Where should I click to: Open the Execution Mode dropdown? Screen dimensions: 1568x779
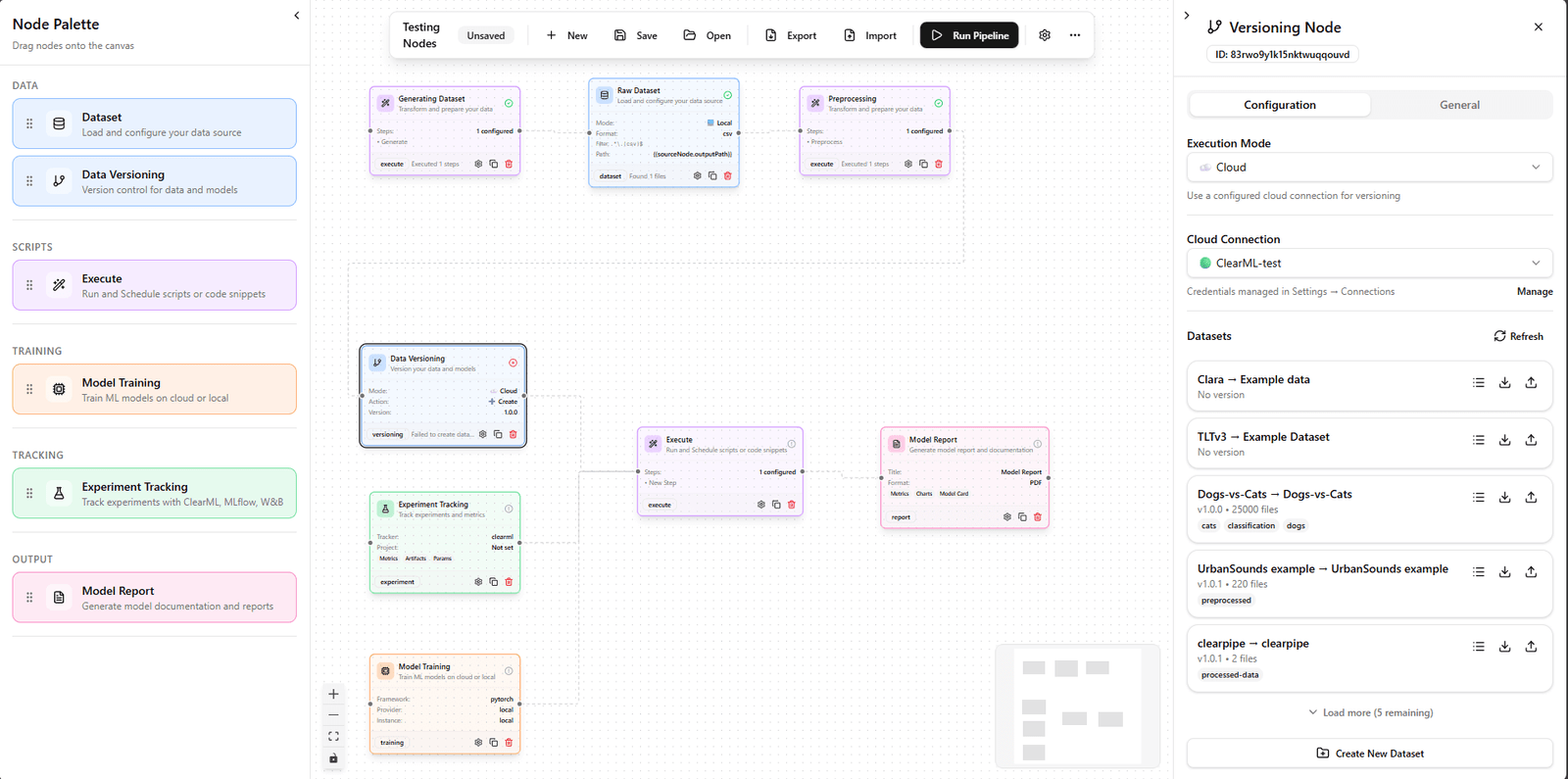(1369, 168)
